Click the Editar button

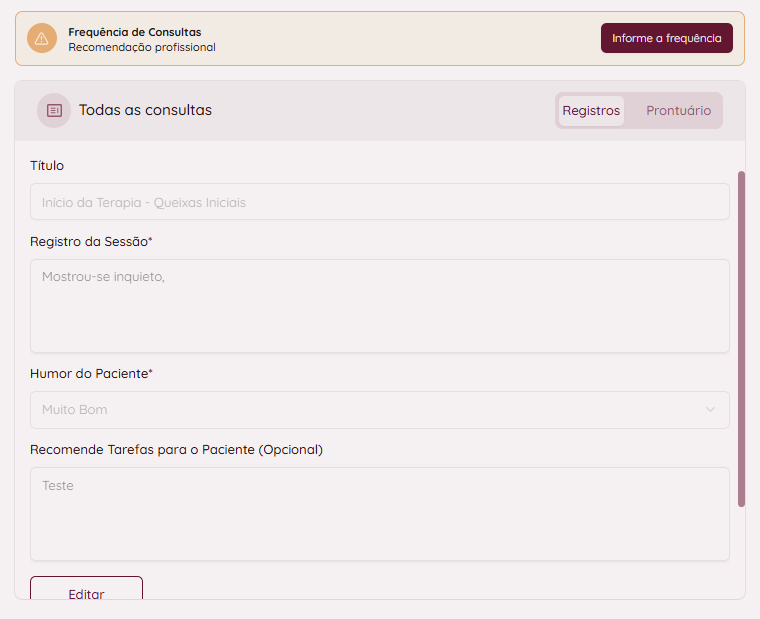click(x=86, y=591)
